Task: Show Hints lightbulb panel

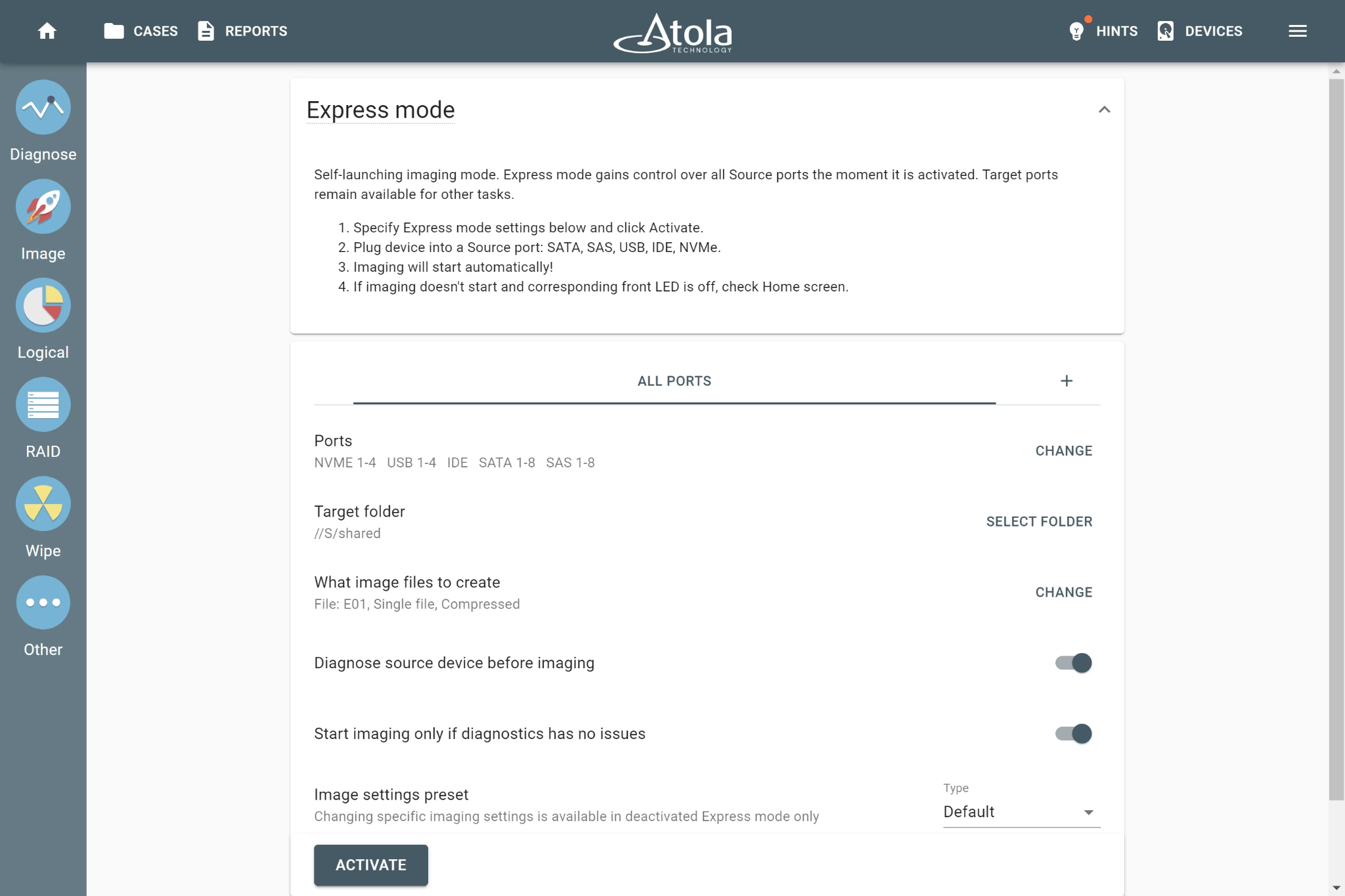Action: click(1103, 31)
